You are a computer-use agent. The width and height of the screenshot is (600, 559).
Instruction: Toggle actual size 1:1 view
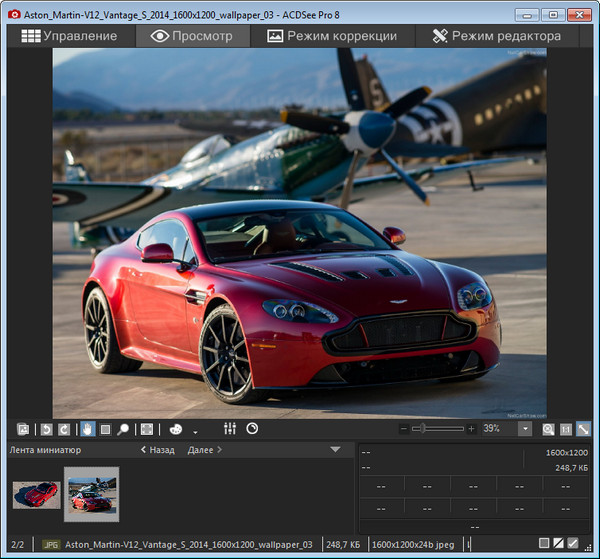pos(566,429)
